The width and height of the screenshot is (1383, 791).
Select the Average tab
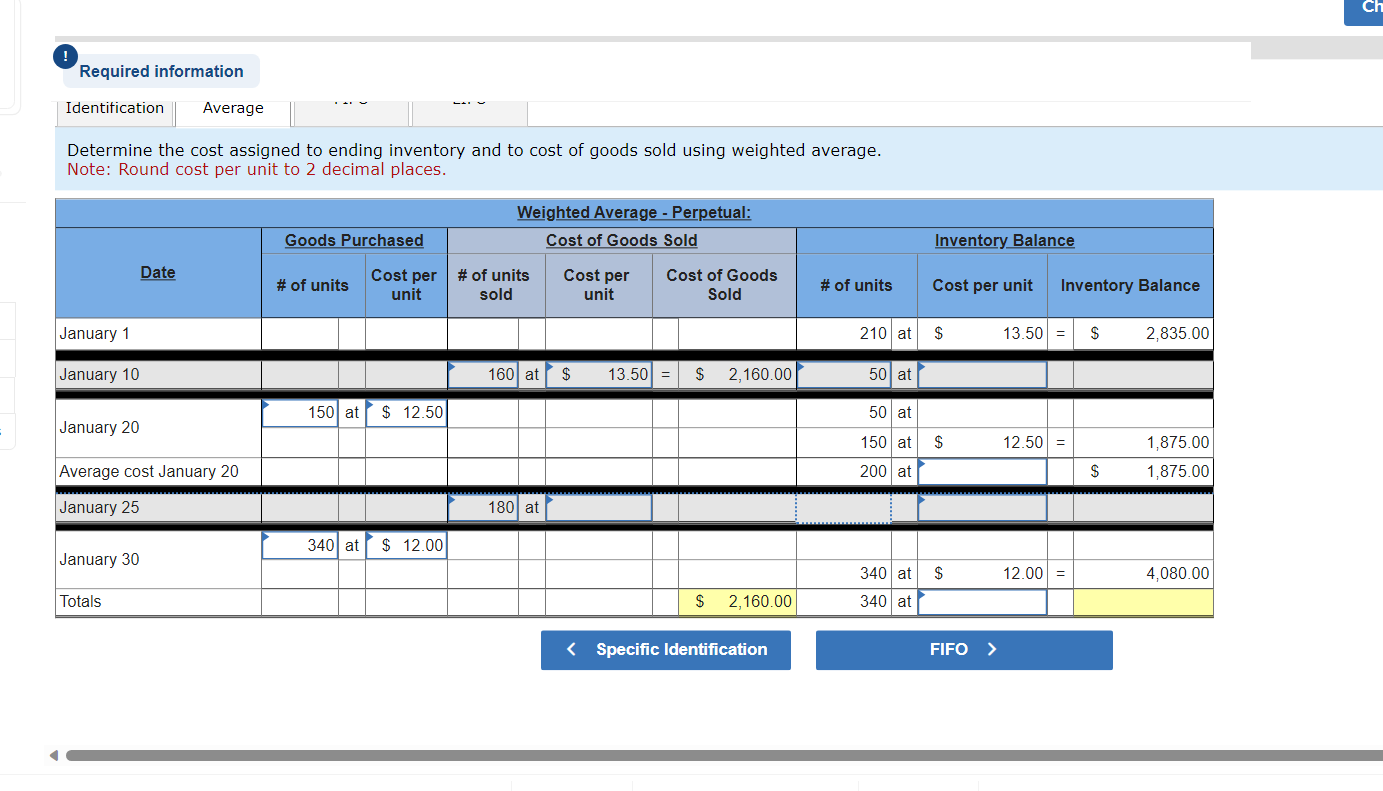click(x=233, y=107)
